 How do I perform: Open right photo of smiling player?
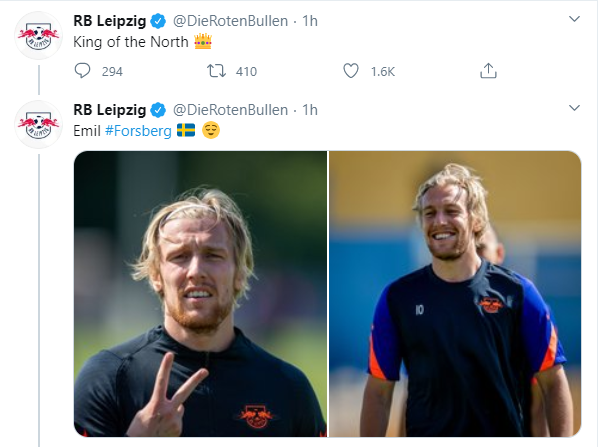[455, 293]
